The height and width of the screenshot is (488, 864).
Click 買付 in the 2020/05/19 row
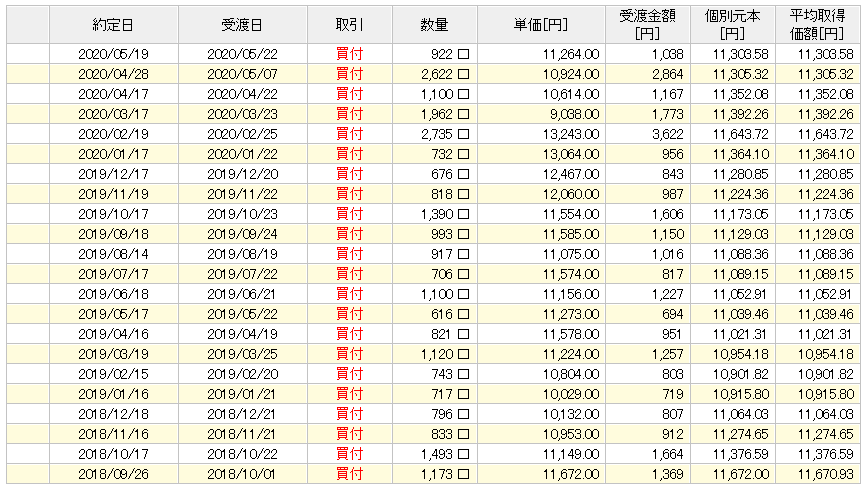[x=349, y=54]
